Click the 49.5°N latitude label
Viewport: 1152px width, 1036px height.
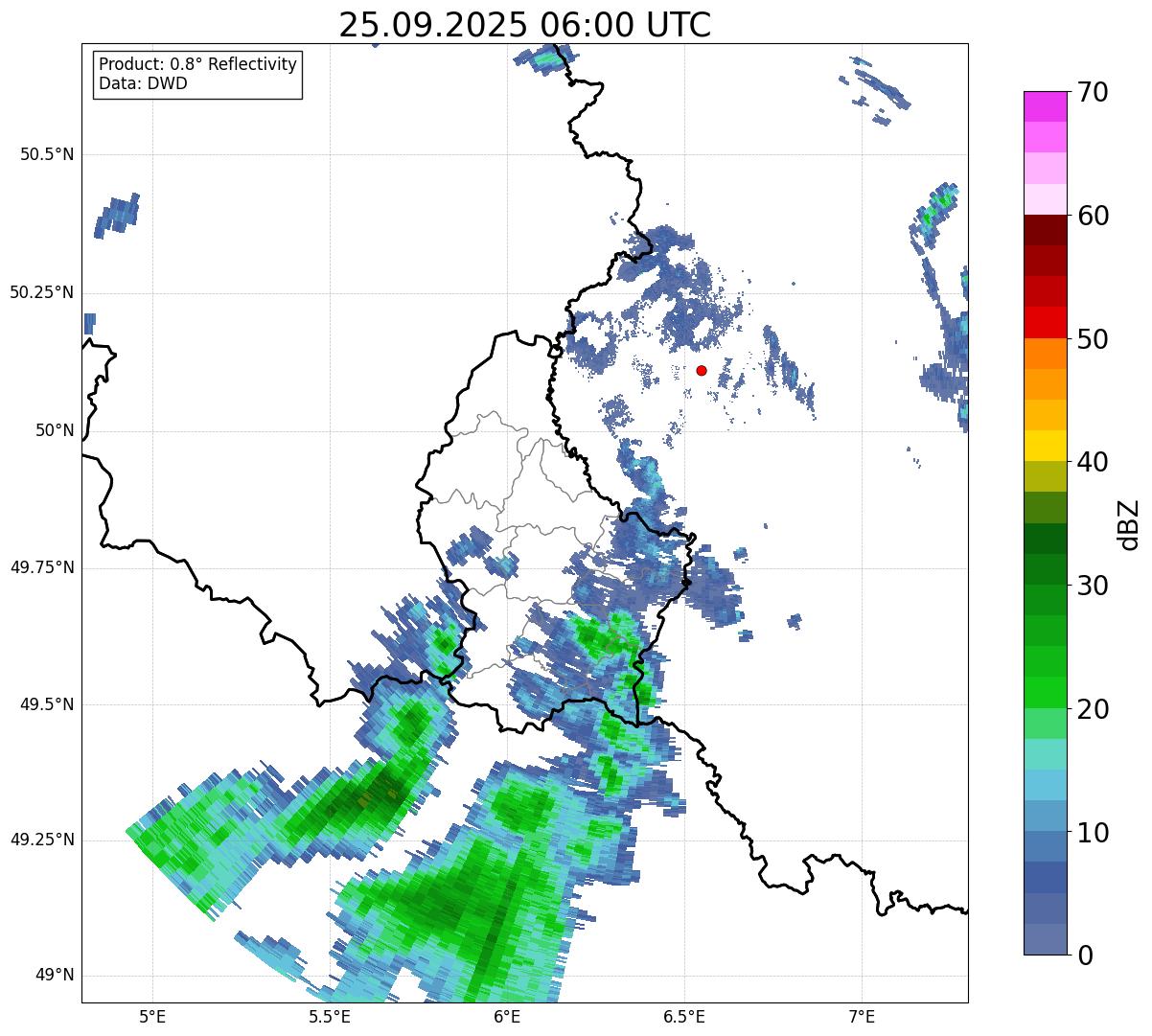pyautogui.click(x=47, y=704)
